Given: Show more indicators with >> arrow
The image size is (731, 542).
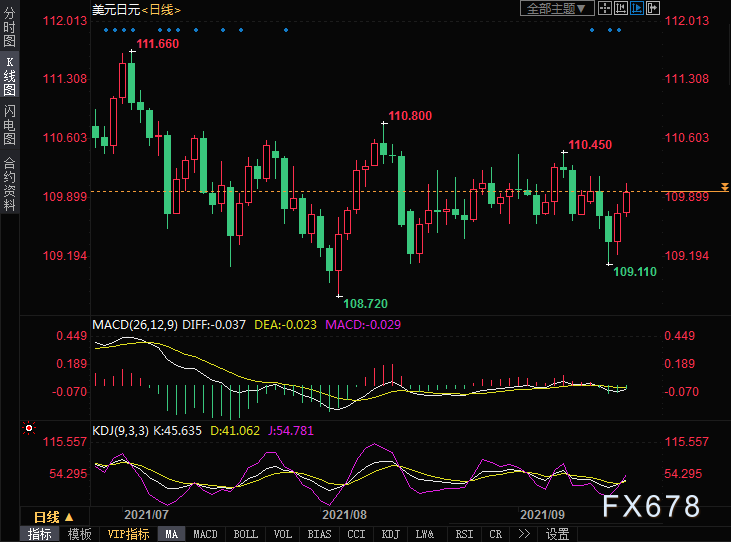Looking at the screenshot, I should (524, 534).
